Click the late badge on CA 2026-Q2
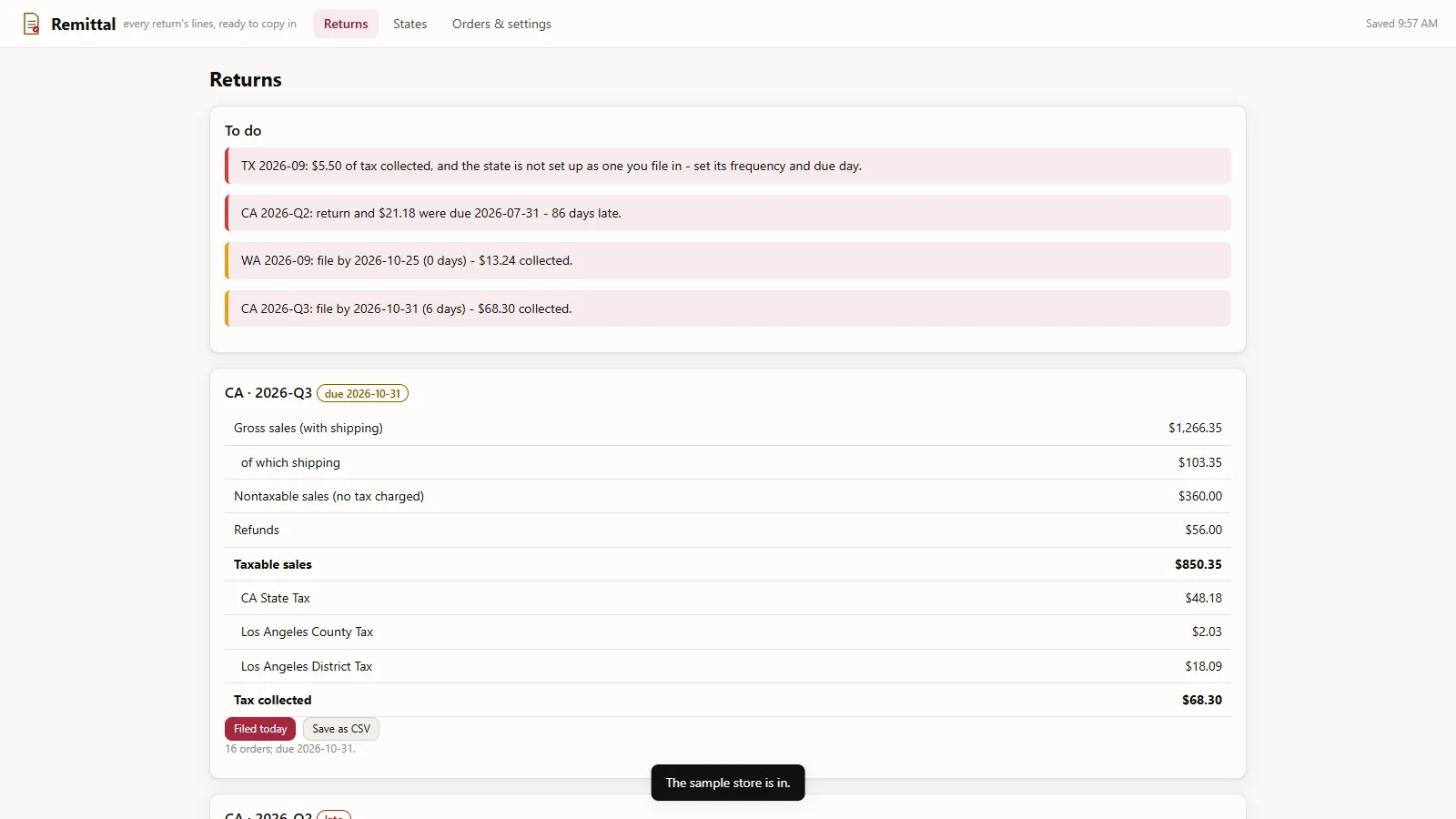 click(x=334, y=815)
